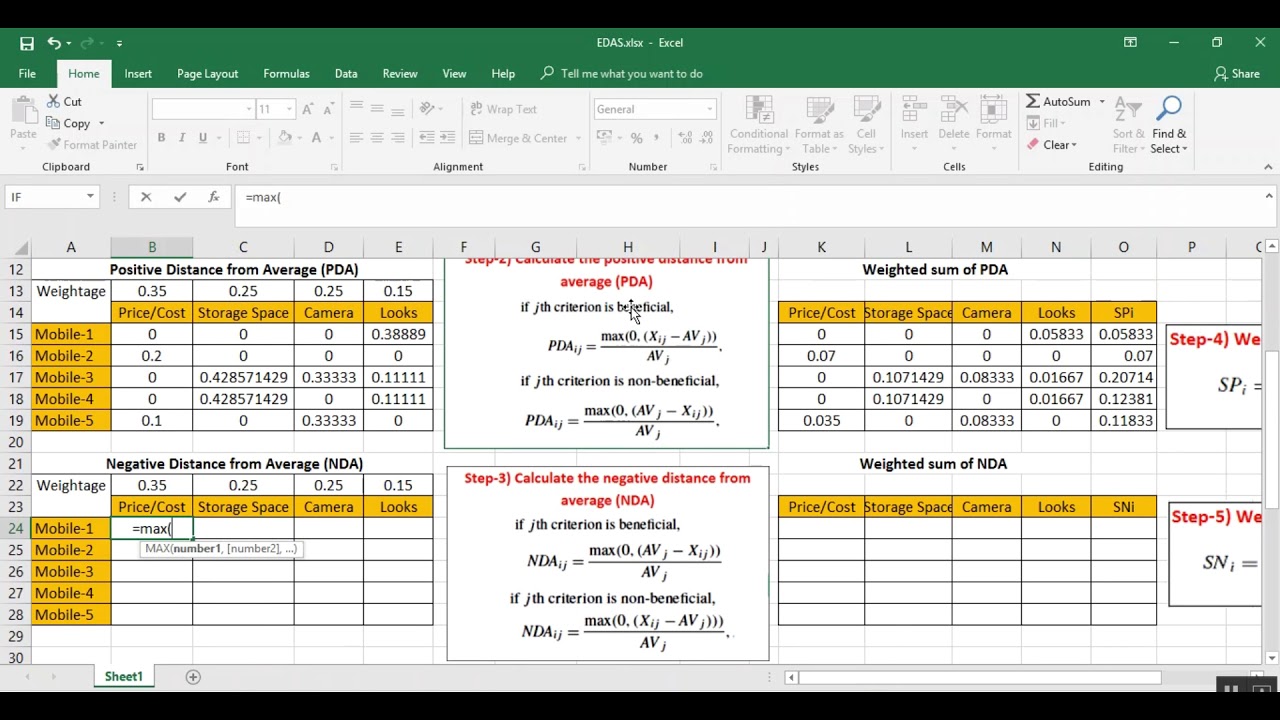Collapse the ribbon with the arrow
1280x720 pixels.
[1268, 167]
